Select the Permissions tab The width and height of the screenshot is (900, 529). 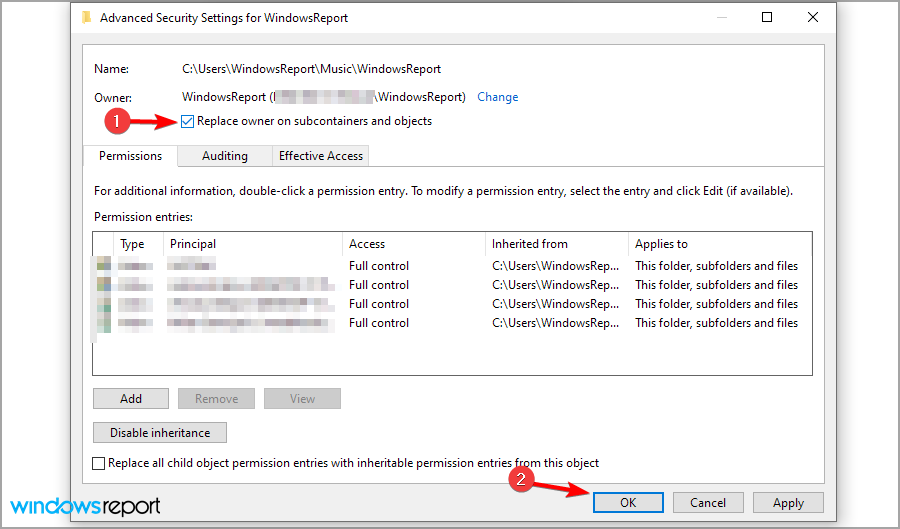point(130,156)
